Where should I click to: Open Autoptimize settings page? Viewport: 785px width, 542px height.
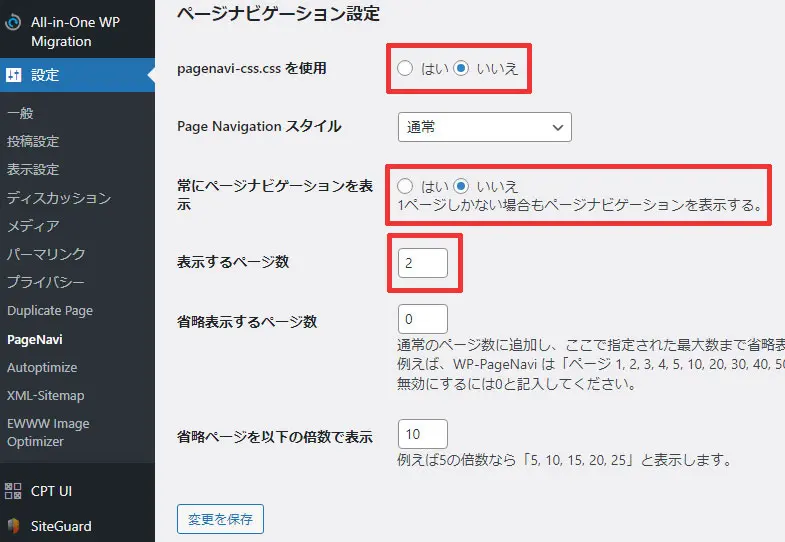(42, 367)
